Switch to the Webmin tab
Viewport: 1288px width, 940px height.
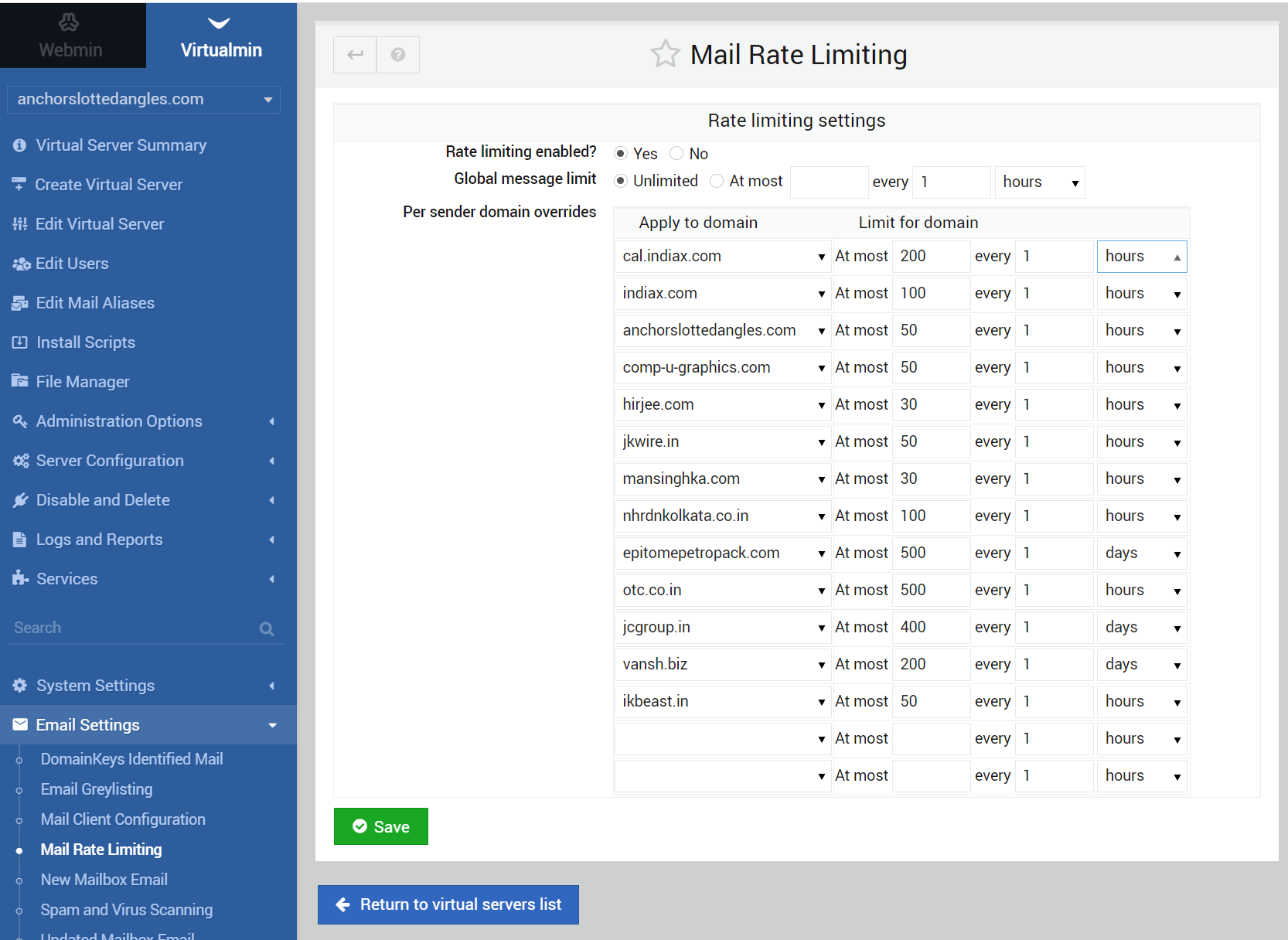(73, 35)
